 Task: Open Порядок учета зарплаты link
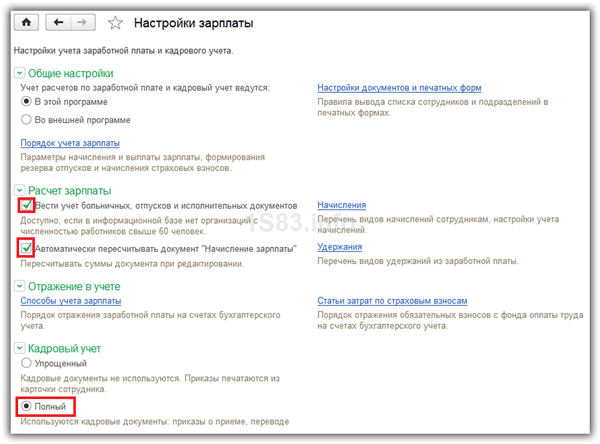point(65,143)
